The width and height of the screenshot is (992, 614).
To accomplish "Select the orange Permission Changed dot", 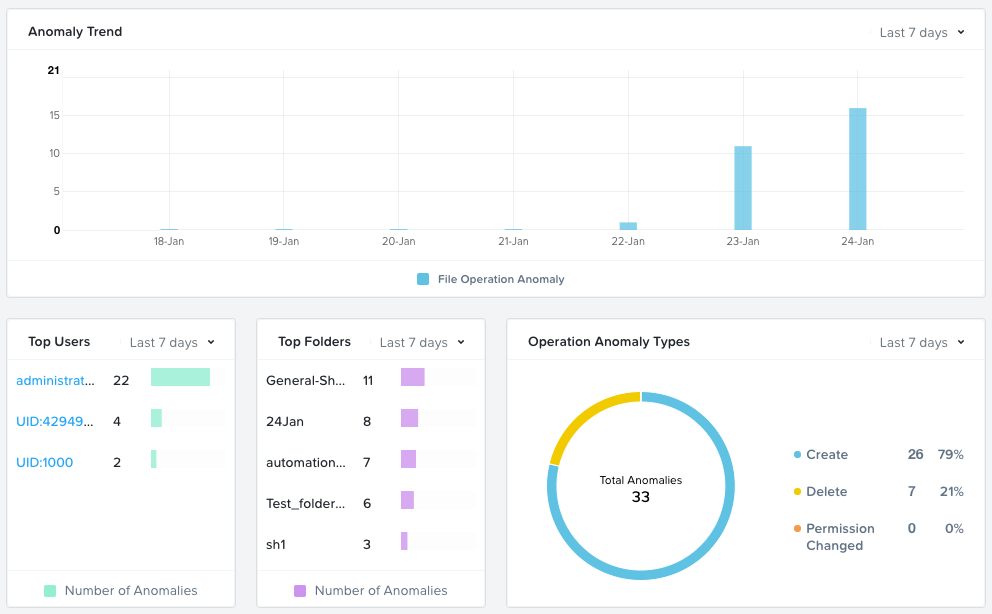I will point(797,529).
